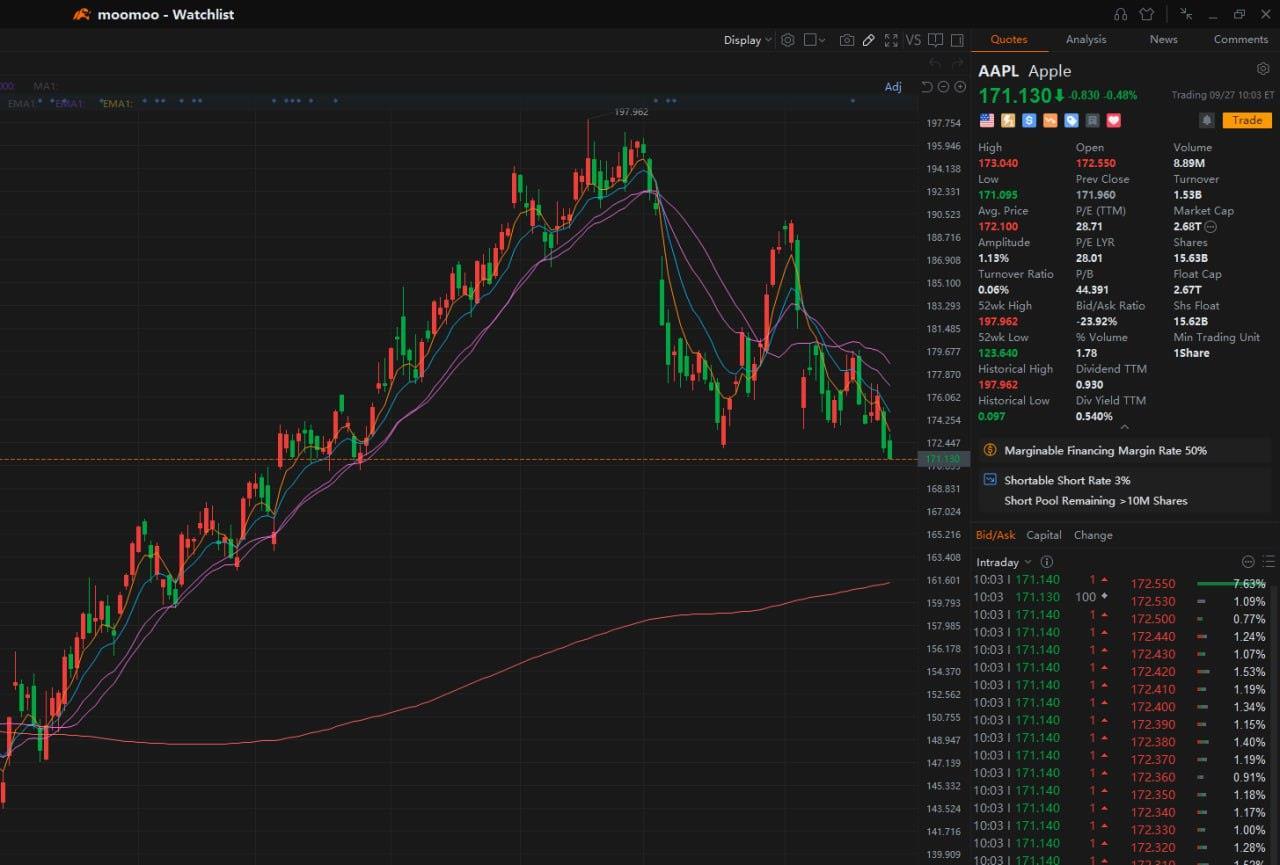1280x865 pixels.
Task: Click the 52wk High value 197.962
Action: (x=998, y=321)
